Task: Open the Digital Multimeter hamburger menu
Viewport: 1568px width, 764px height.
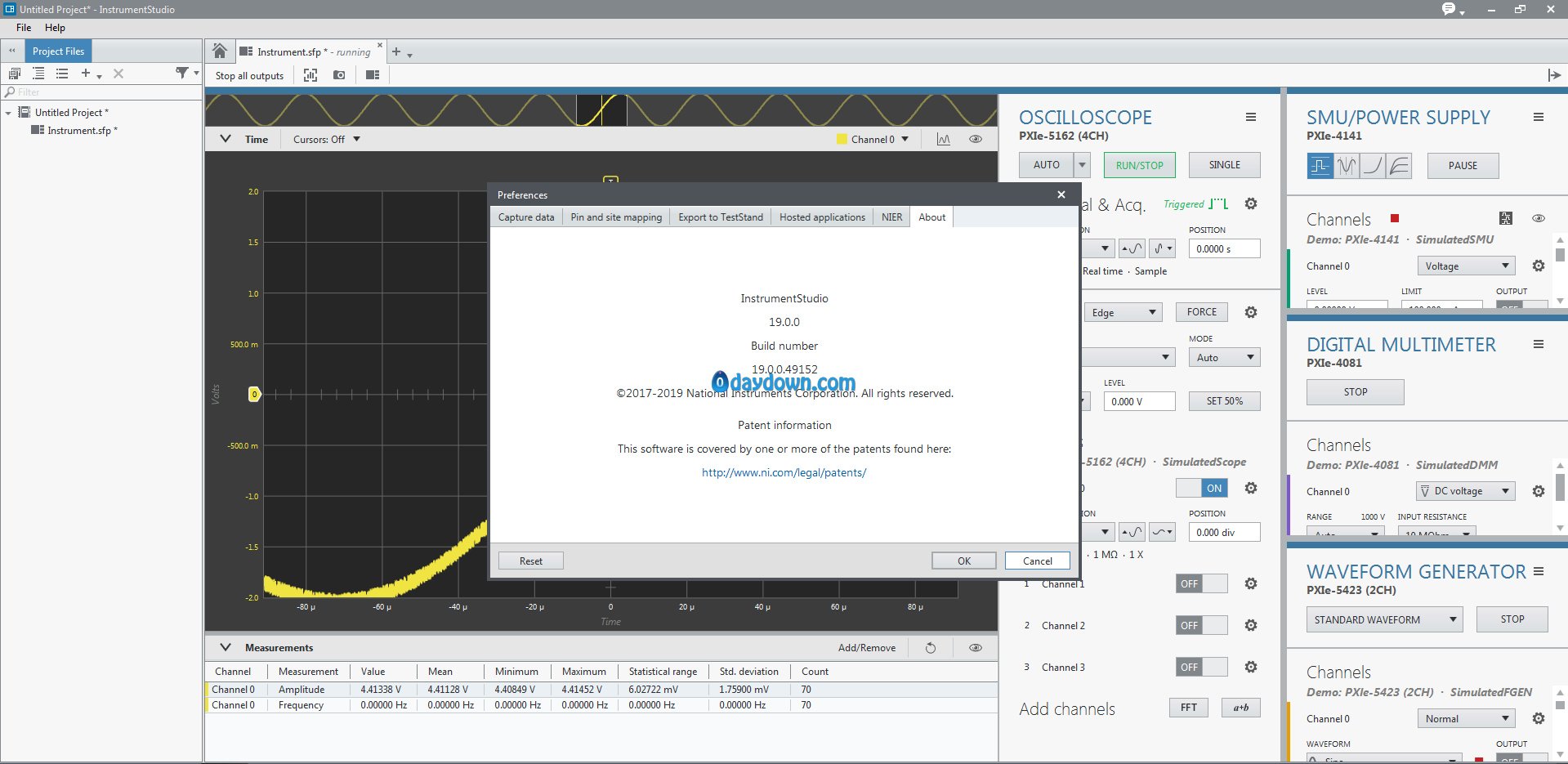Action: pyautogui.click(x=1539, y=345)
